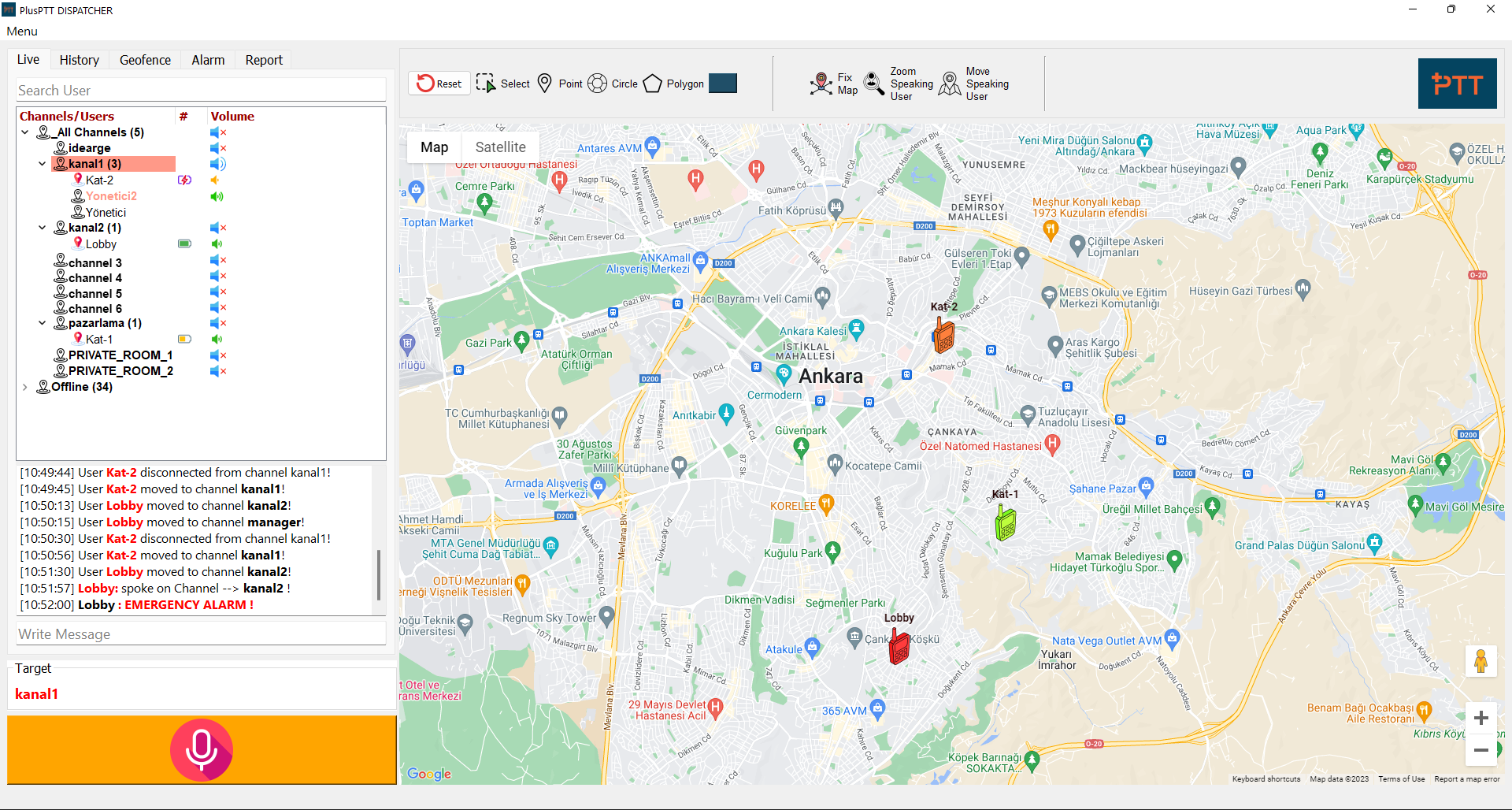This screenshot has width=1512, height=810.
Task: Zoom in the map with plus
Action: click(x=1480, y=718)
